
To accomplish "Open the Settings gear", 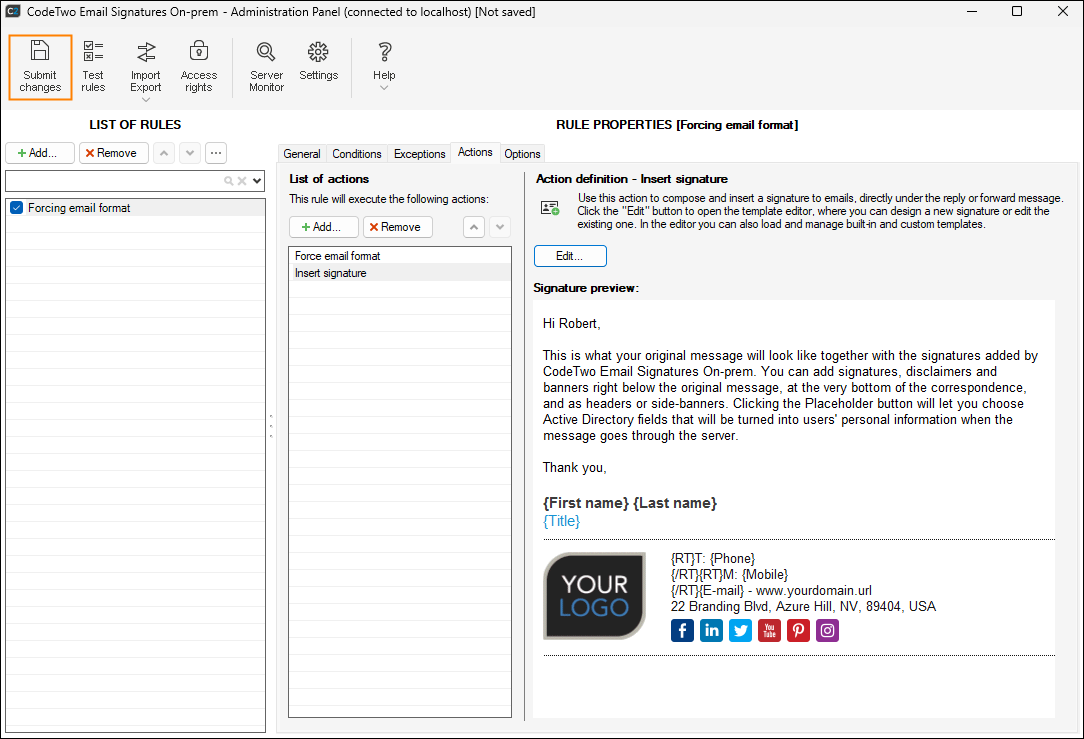I will coord(318,62).
